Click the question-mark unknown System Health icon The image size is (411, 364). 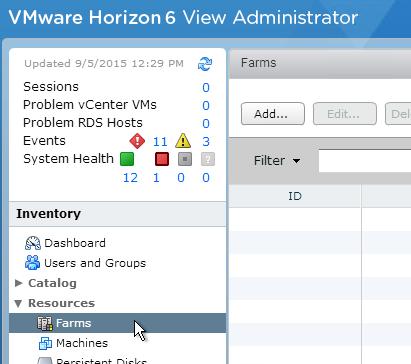(x=208, y=159)
